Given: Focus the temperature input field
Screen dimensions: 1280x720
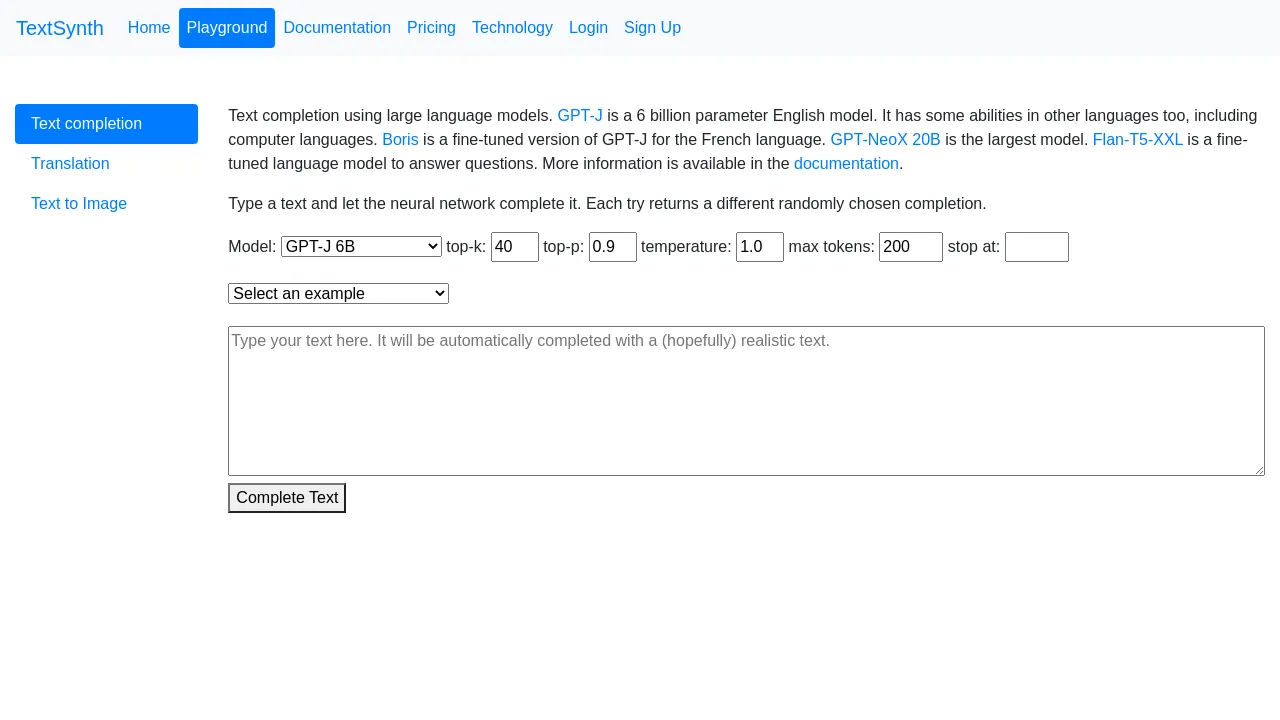Looking at the screenshot, I should [760, 247].
